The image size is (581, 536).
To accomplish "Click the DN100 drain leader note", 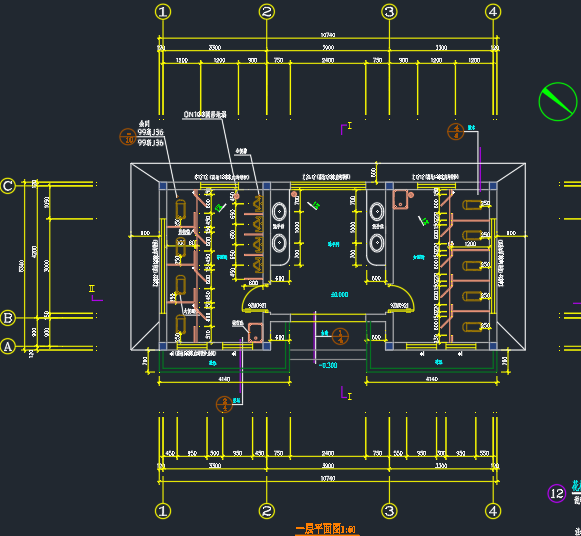I will point(205,115).
